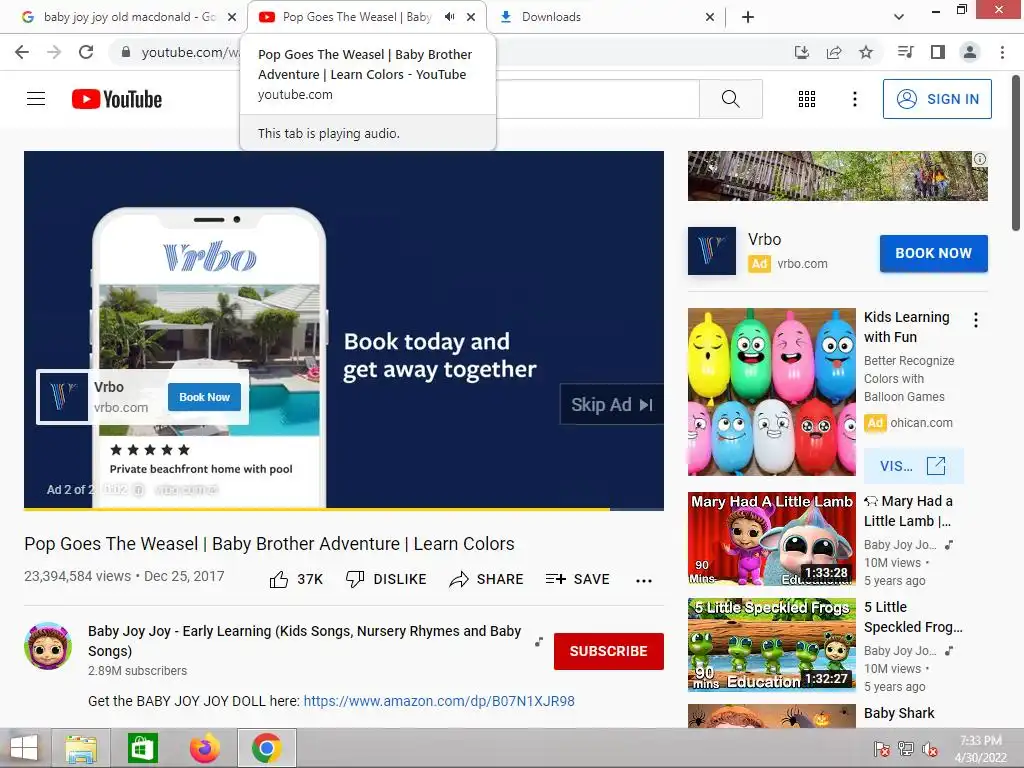Click the YouTube search magnifier button
The image size is (1024, 768).
[731, 99]
